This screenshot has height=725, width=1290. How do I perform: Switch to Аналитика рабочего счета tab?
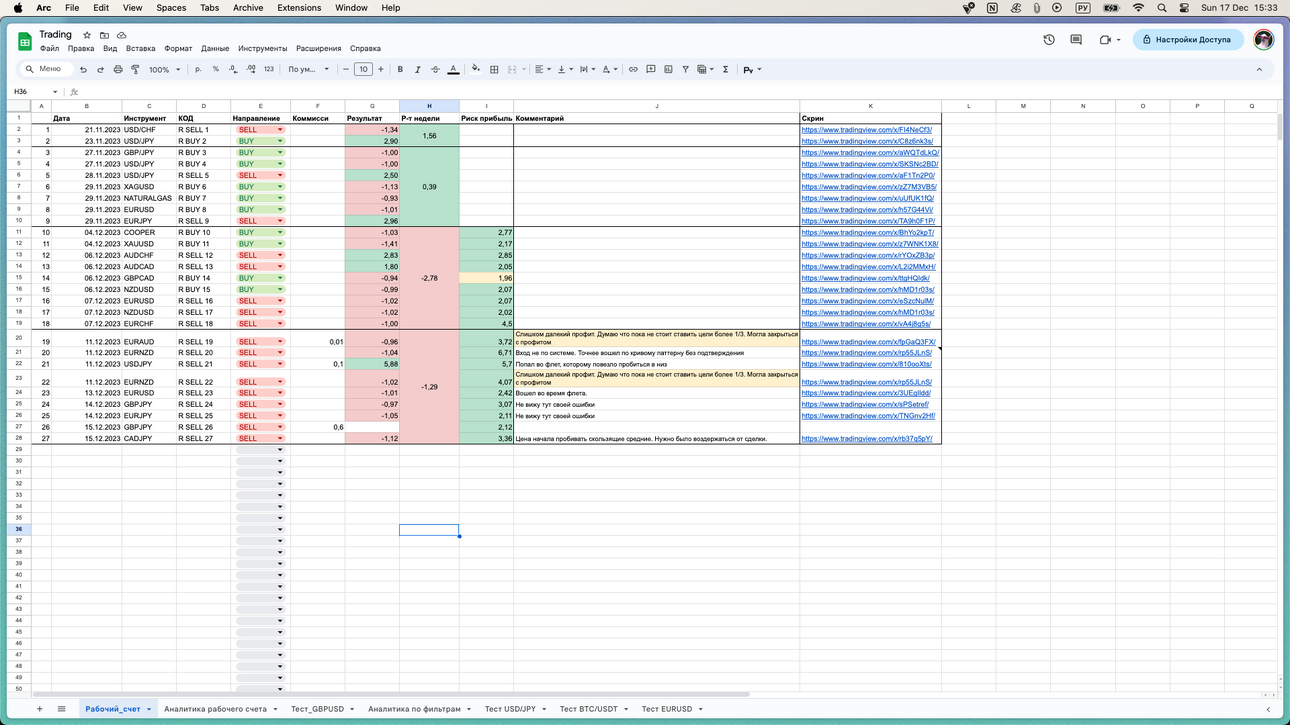click(215, 709)
